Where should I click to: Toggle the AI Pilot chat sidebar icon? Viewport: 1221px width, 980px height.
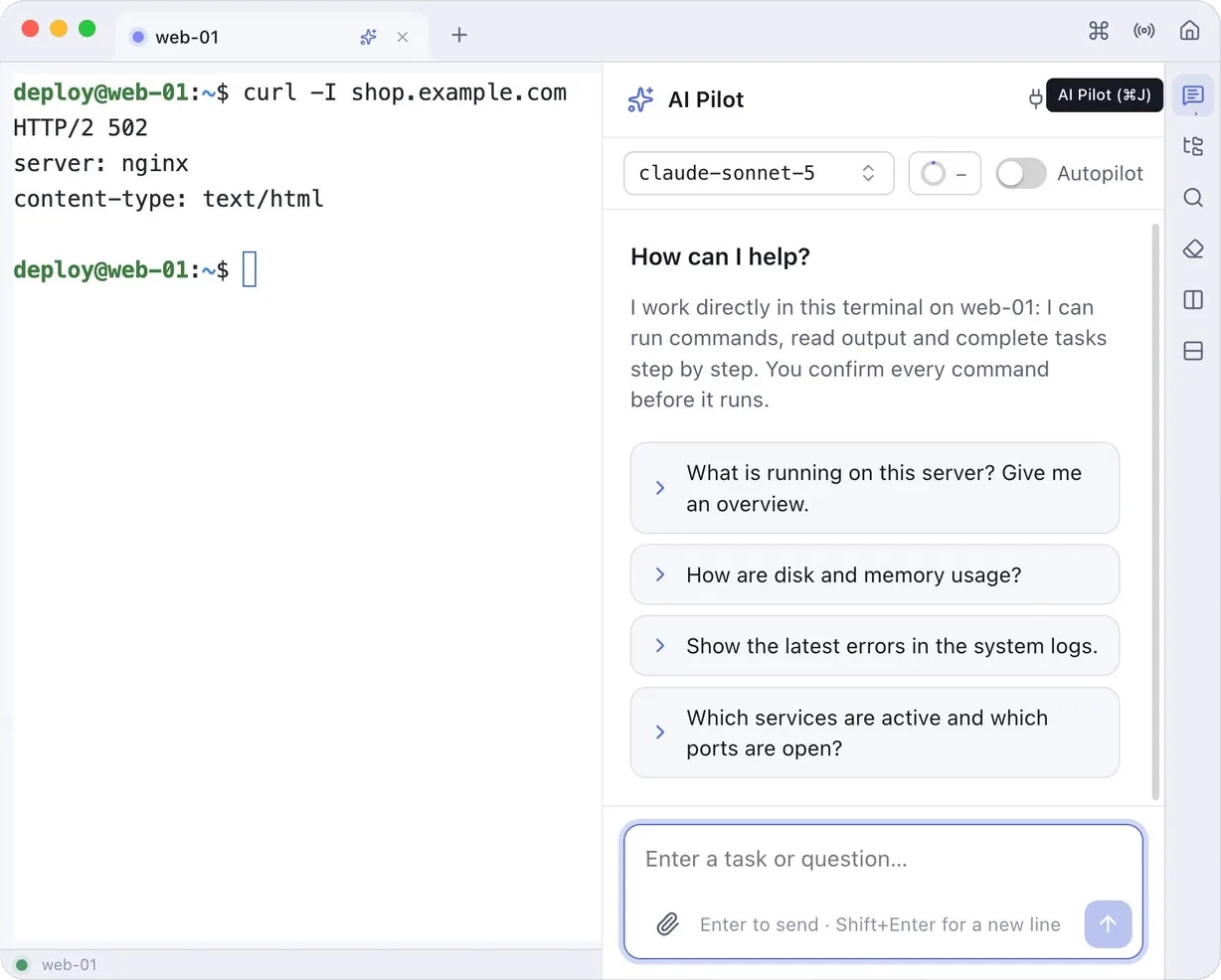1193,95
